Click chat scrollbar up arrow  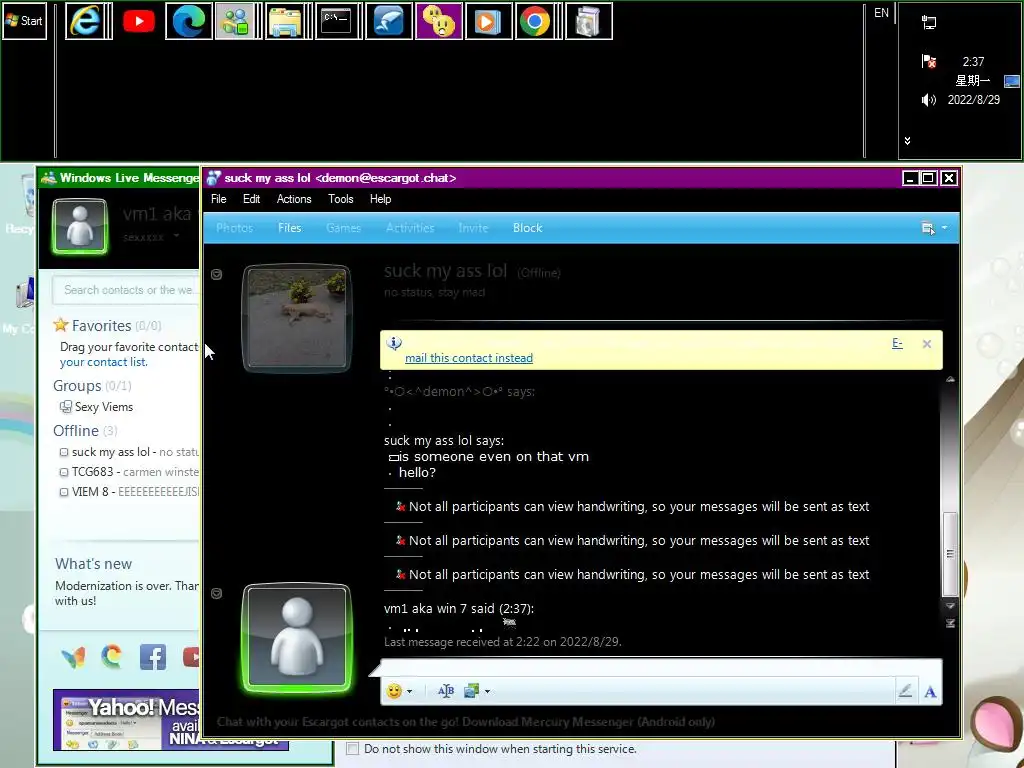(x=950, y=379)
